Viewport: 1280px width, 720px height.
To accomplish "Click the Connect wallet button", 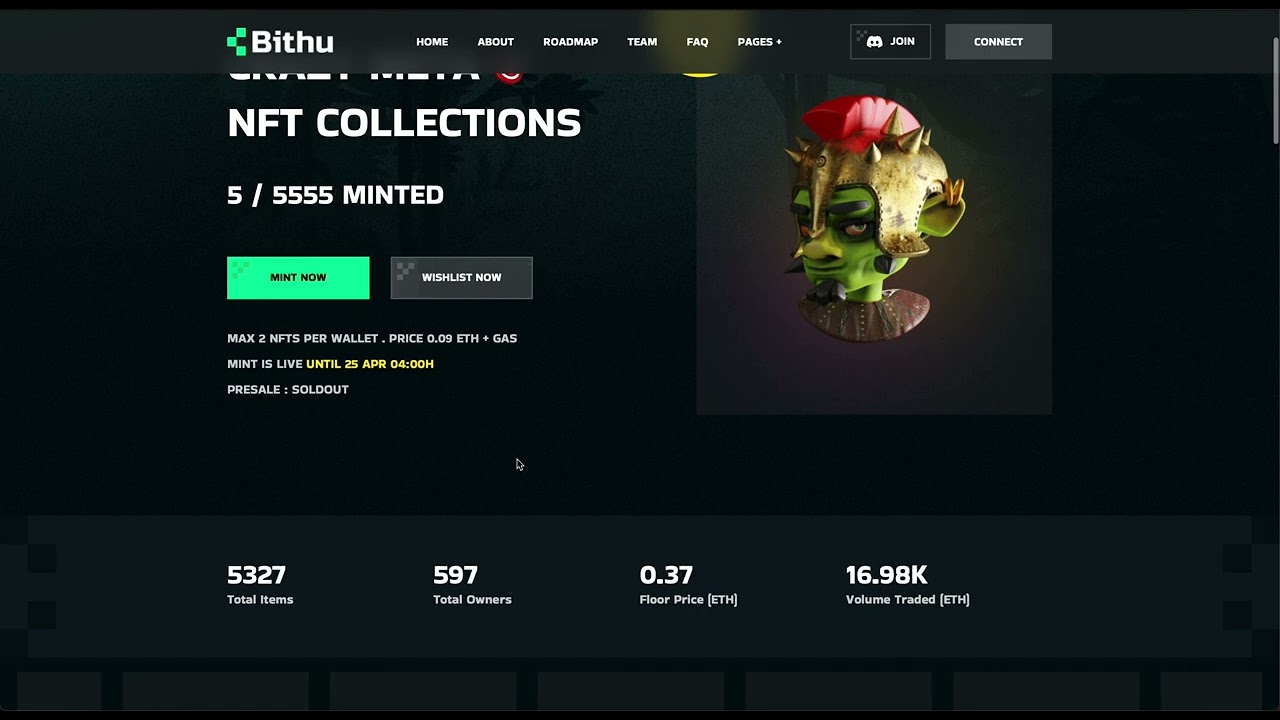I will (x=998, y=42).
